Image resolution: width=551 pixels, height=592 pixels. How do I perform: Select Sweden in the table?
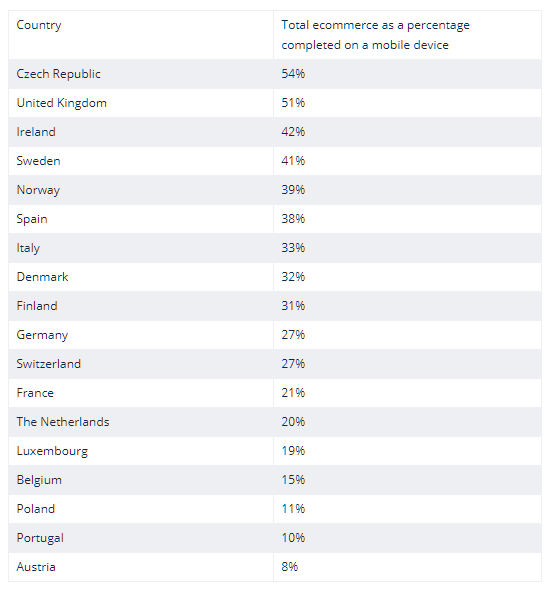[x=39, y=161]
